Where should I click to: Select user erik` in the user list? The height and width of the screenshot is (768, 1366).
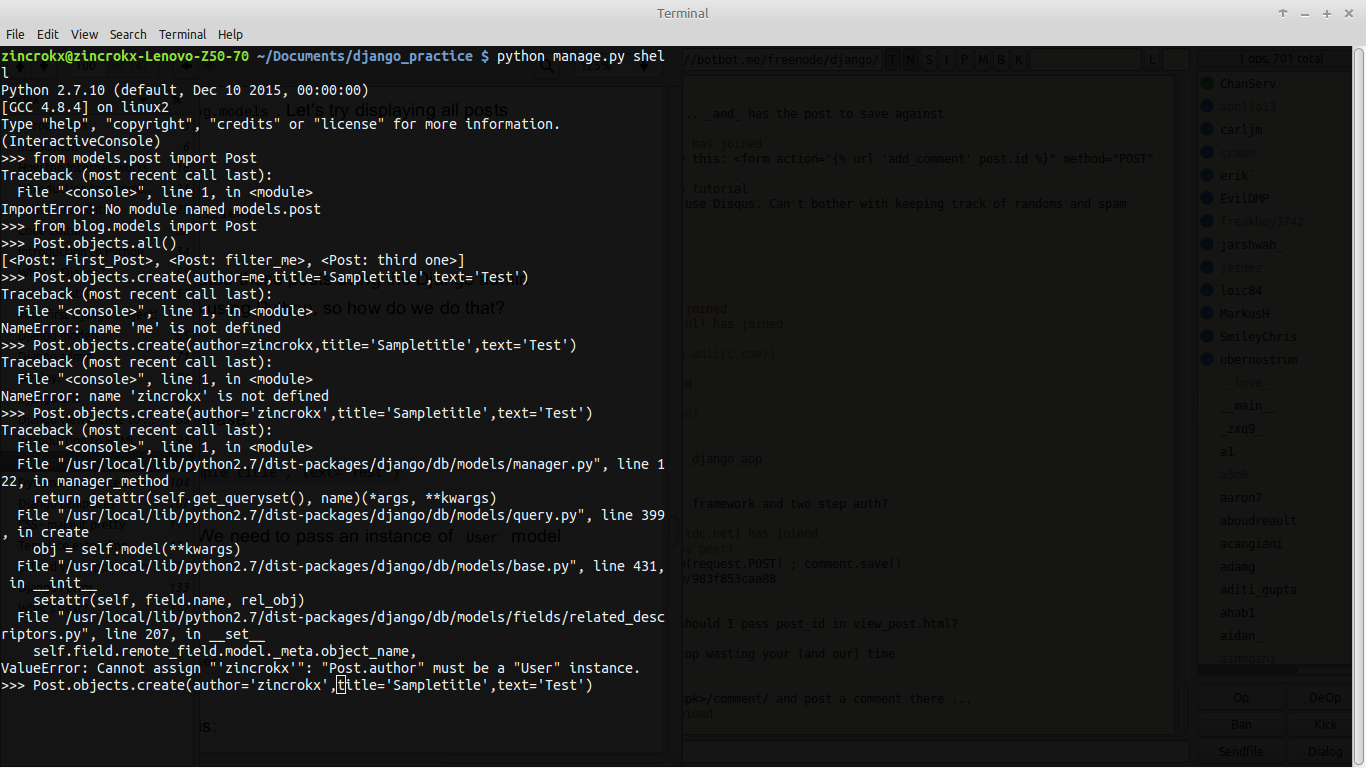pos(1236,175)
